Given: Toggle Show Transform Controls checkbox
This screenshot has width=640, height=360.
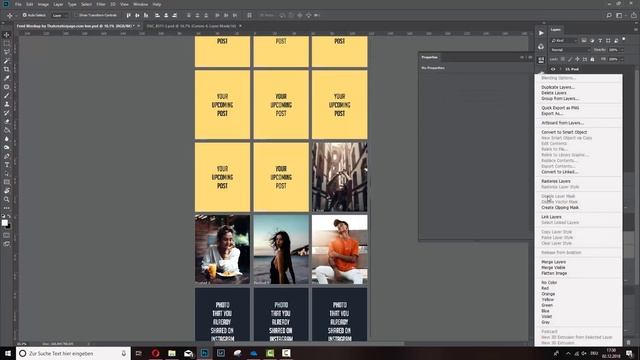Looking at the screenshot, I should (x=76, y=15).
